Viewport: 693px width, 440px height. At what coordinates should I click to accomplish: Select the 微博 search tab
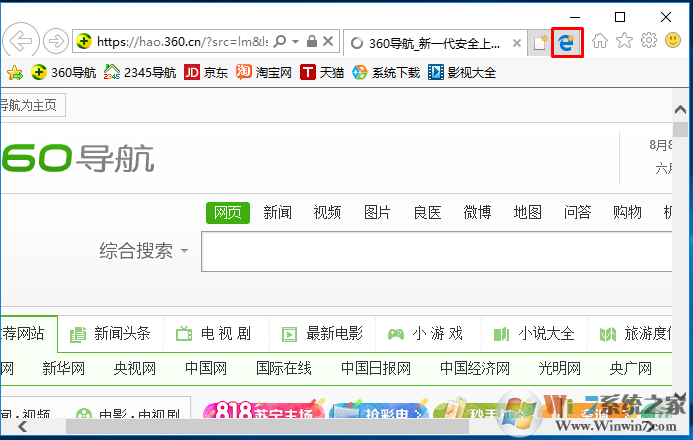tap(477, 212)
